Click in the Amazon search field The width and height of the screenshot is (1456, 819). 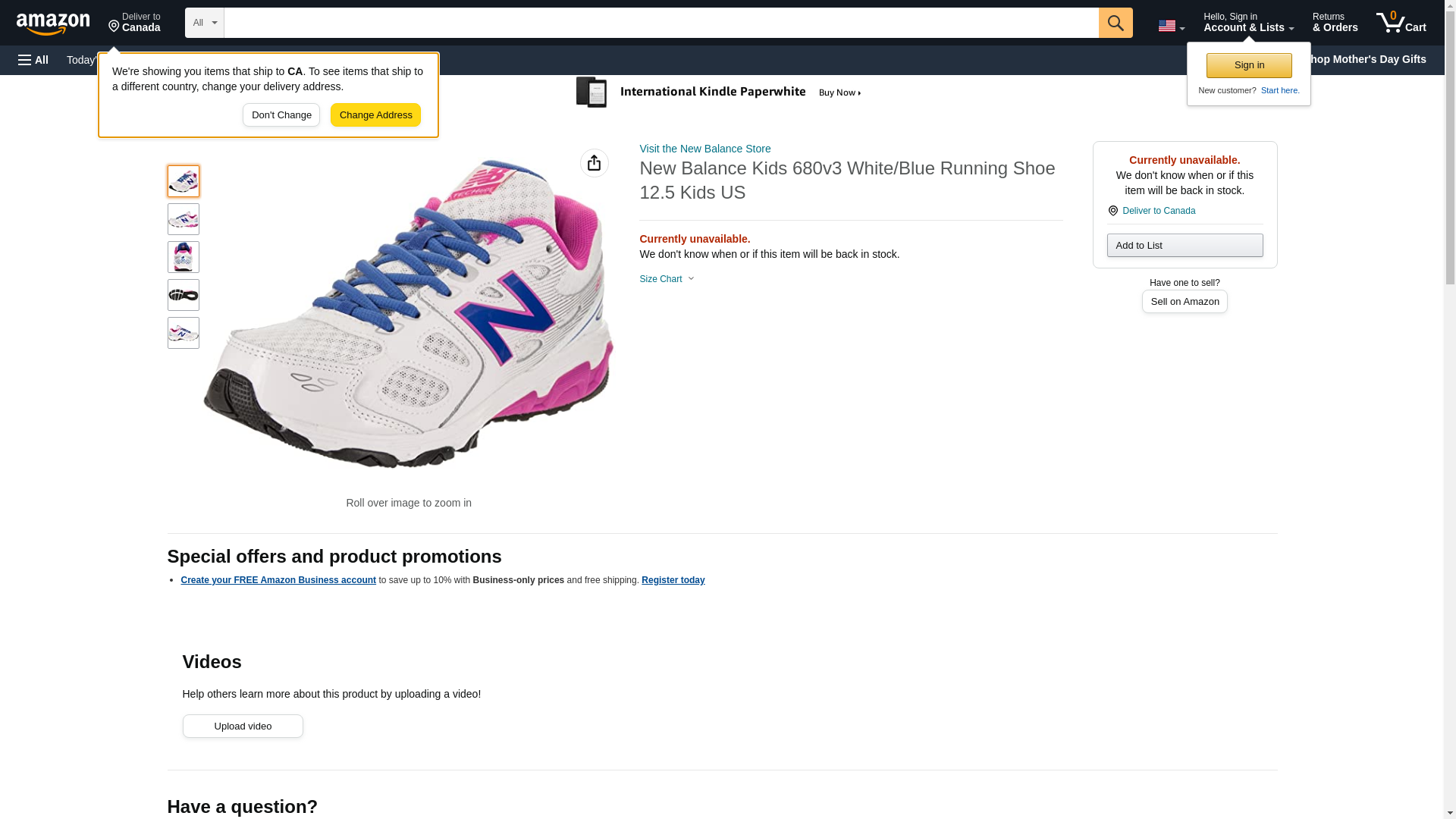pyautogui.click(x=660, y=23)
